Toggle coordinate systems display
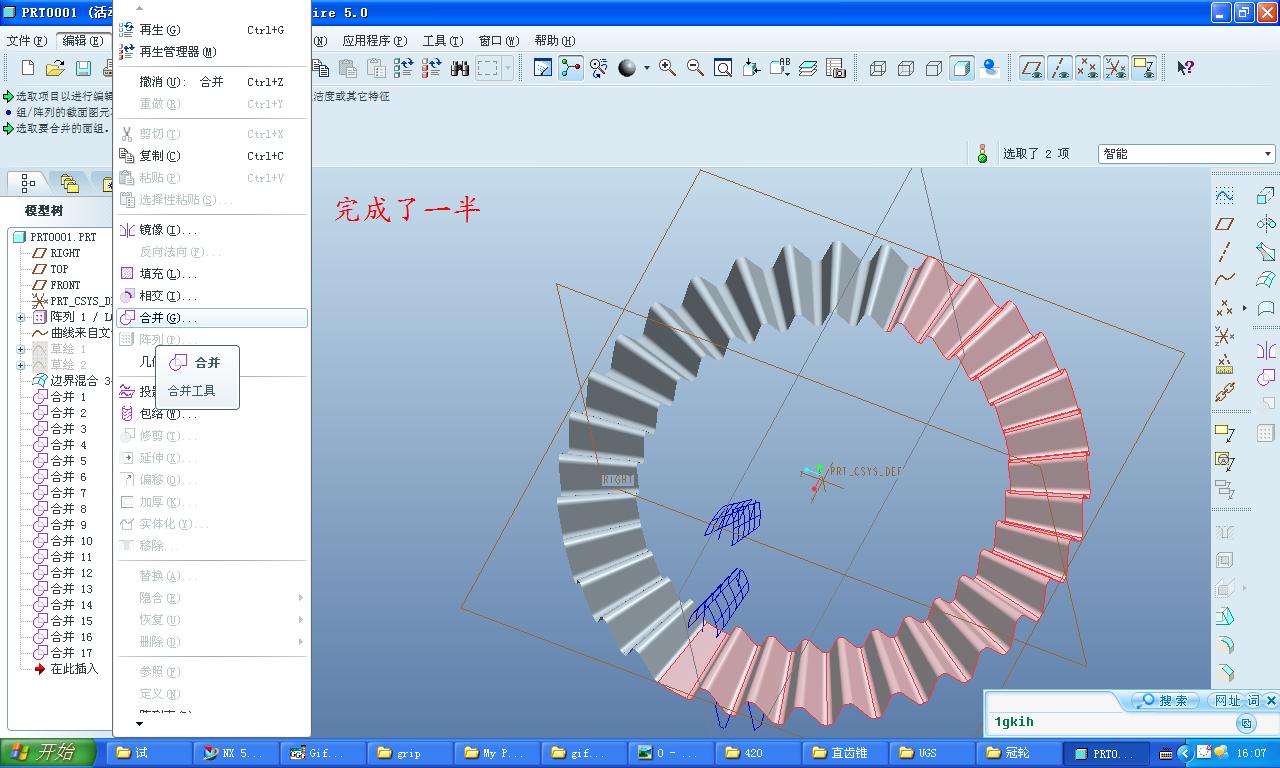This screenshot has width=1280, height=768. pos(1116,68)
